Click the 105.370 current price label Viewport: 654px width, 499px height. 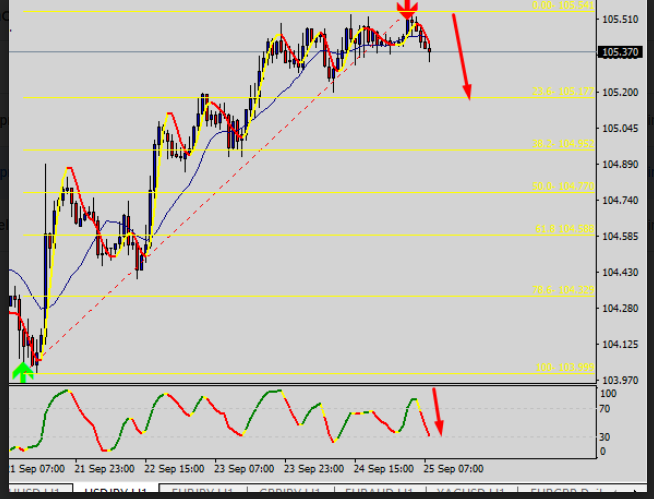(x=617, y=52)
